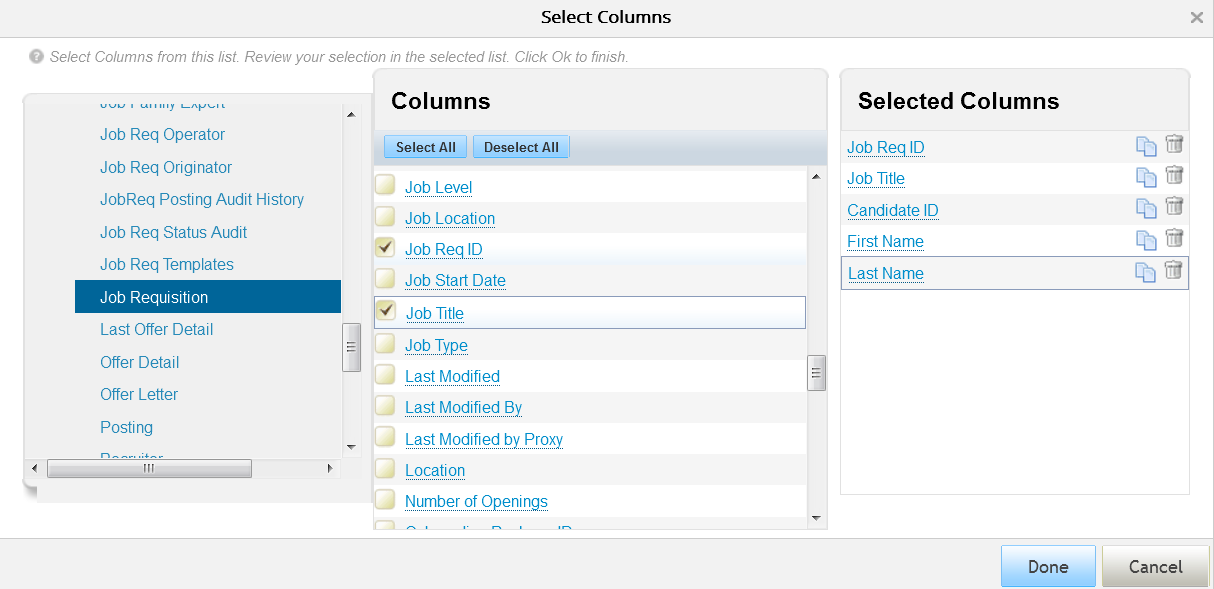
Task: Enable the Number of Openings checkbox
Action: click(385, 502)
